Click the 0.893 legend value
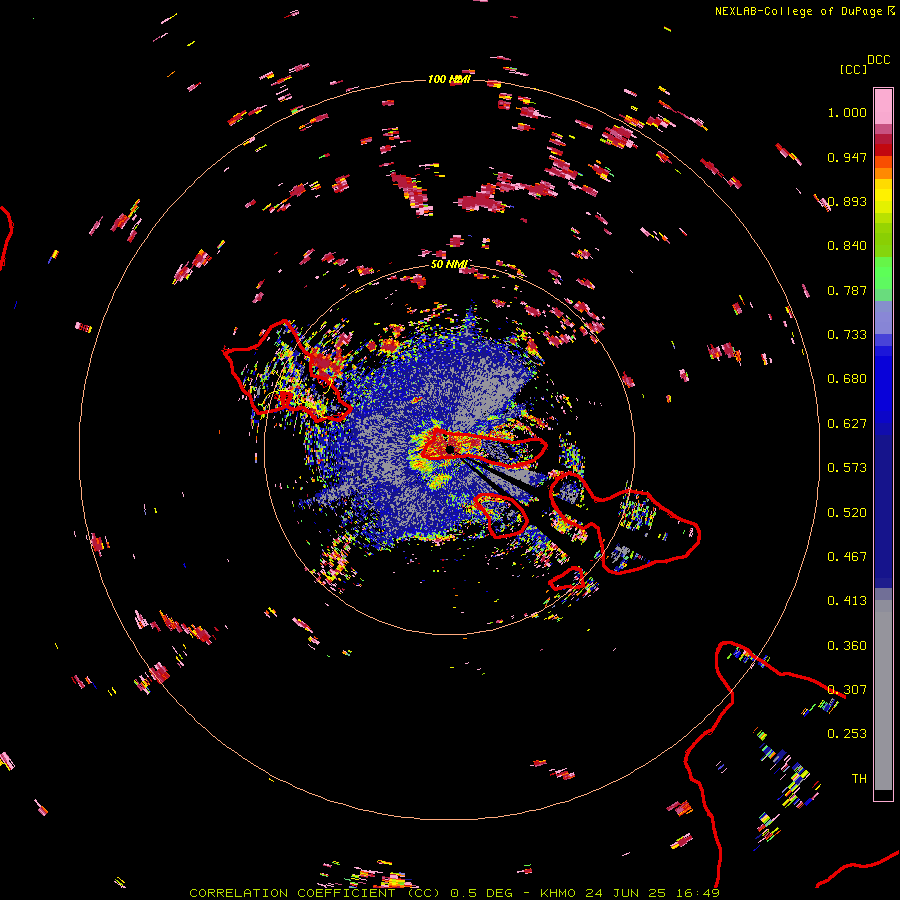Viewport: 900px width, 900px height. click(847, 201)
